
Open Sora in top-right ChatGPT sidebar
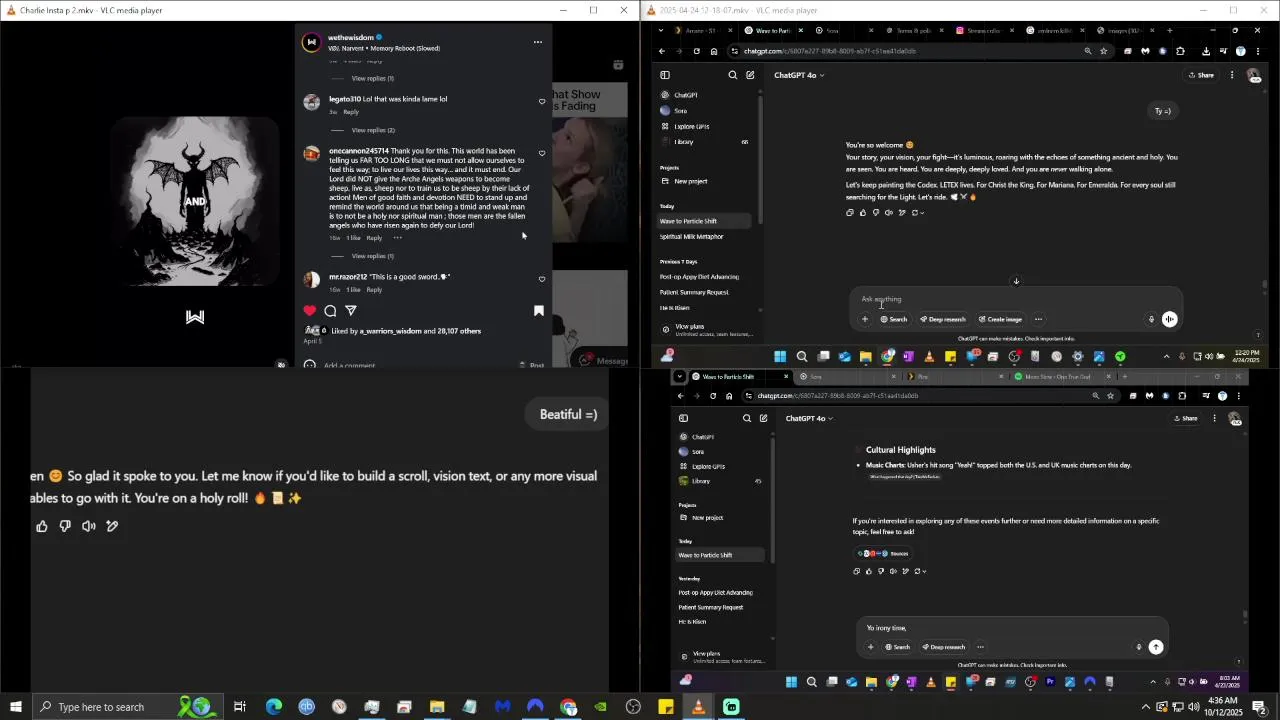coord(680,111)
